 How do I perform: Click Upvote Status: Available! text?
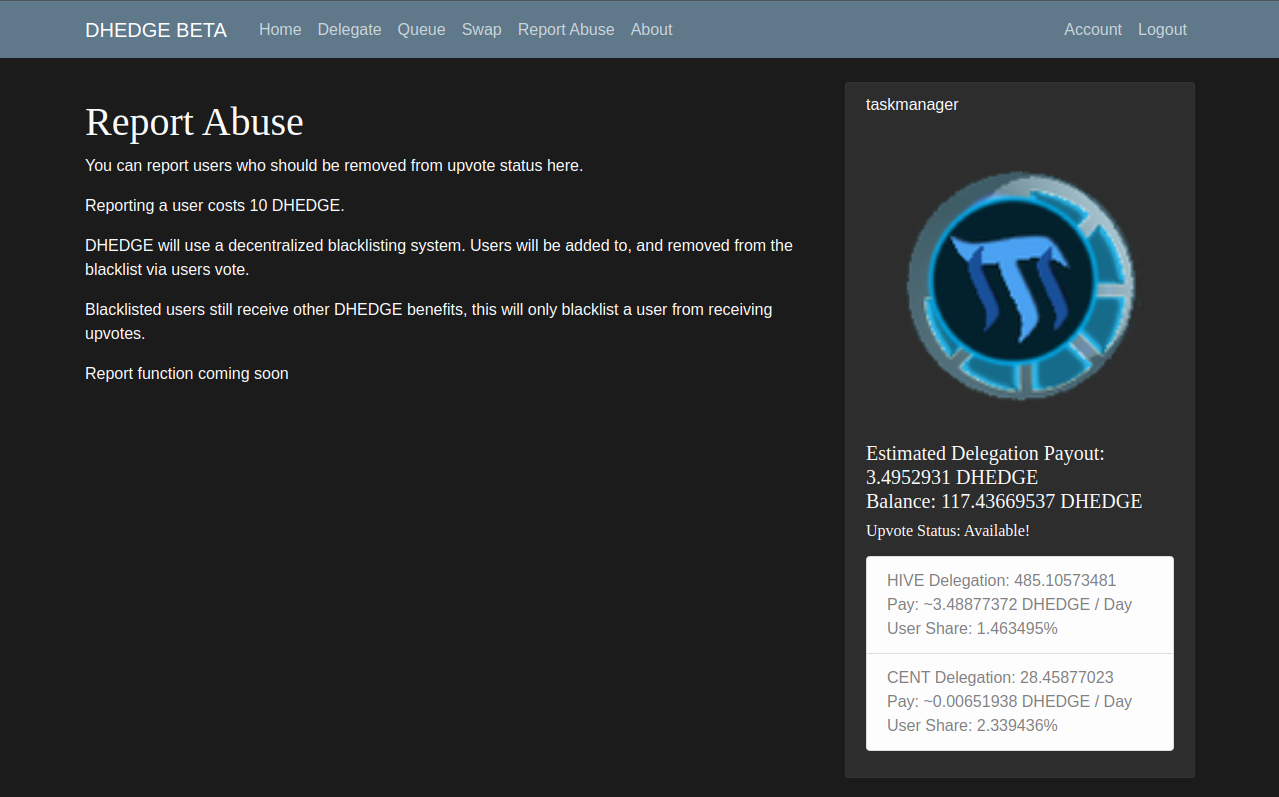(x=948, y=531)
